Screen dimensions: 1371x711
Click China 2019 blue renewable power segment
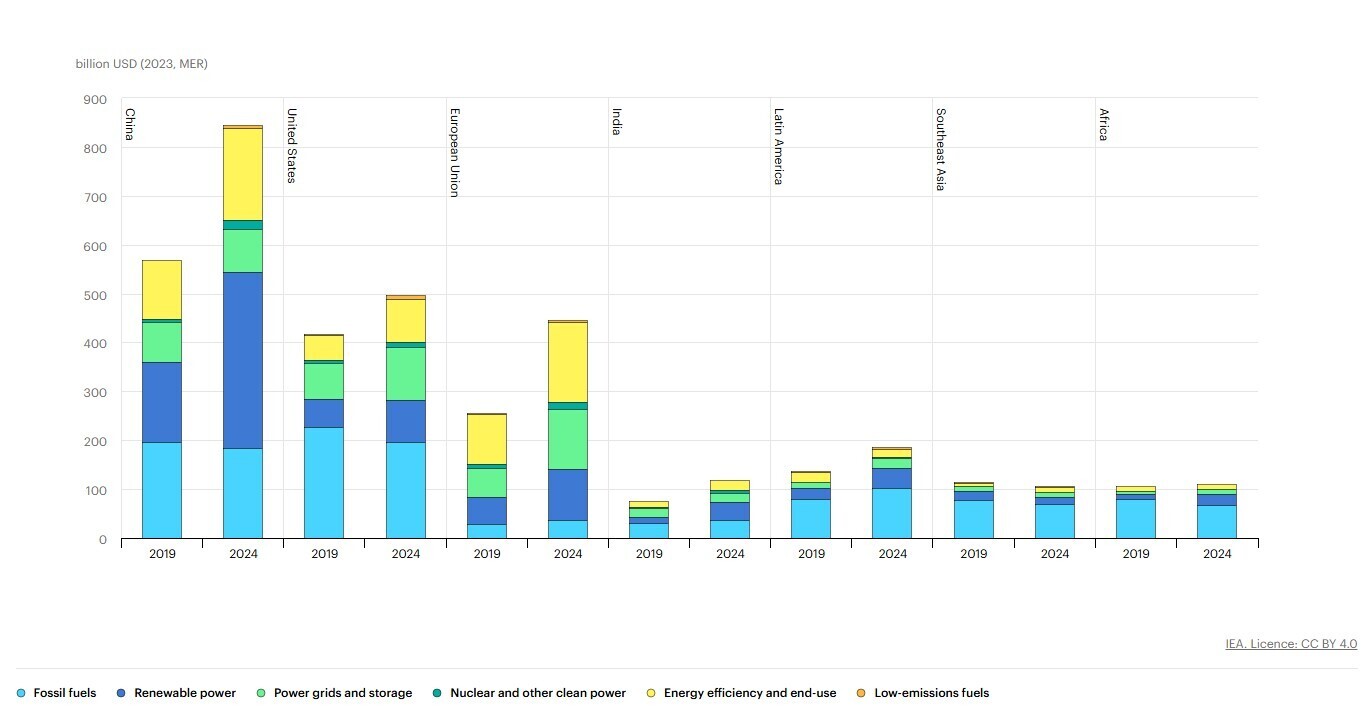[162, 402]
